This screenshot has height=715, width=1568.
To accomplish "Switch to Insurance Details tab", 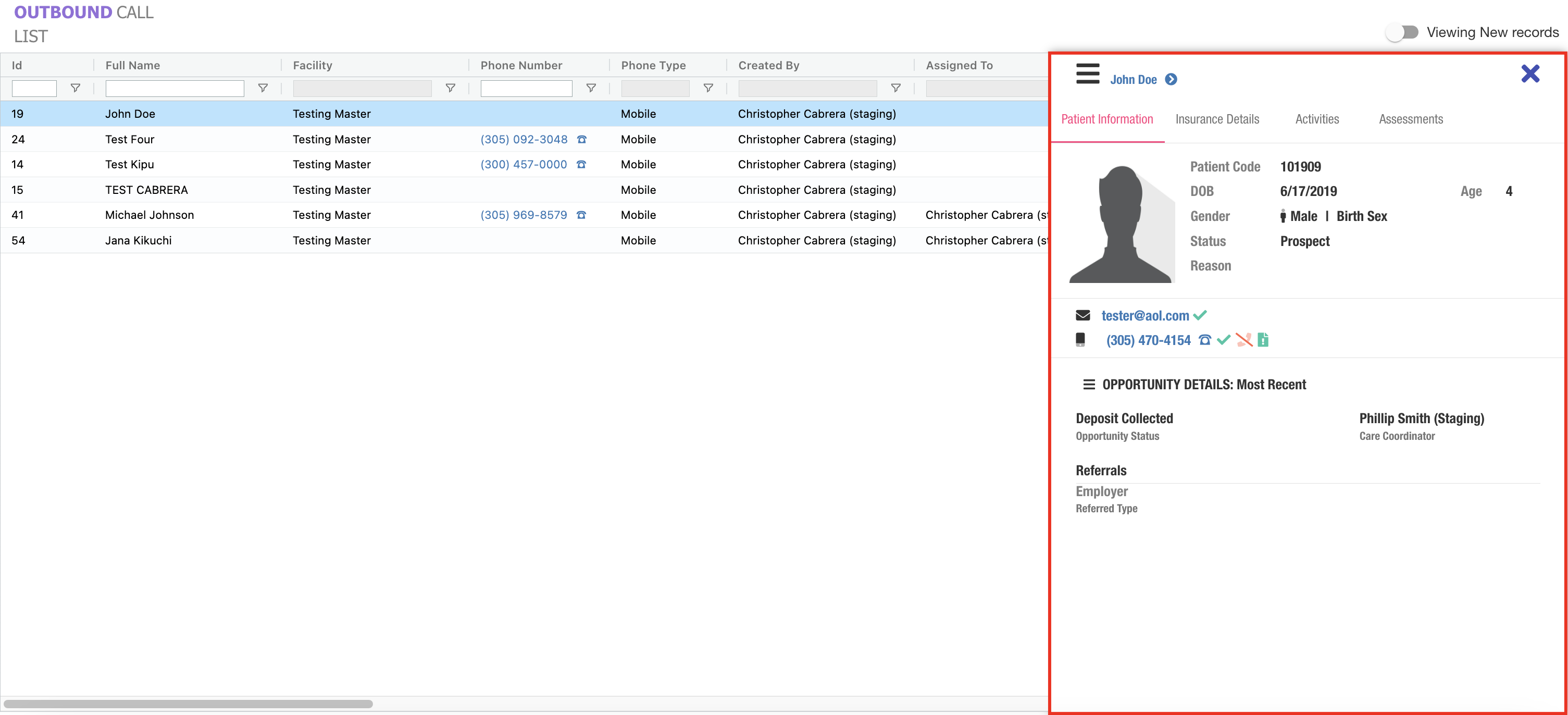I will coord(1217,119).
